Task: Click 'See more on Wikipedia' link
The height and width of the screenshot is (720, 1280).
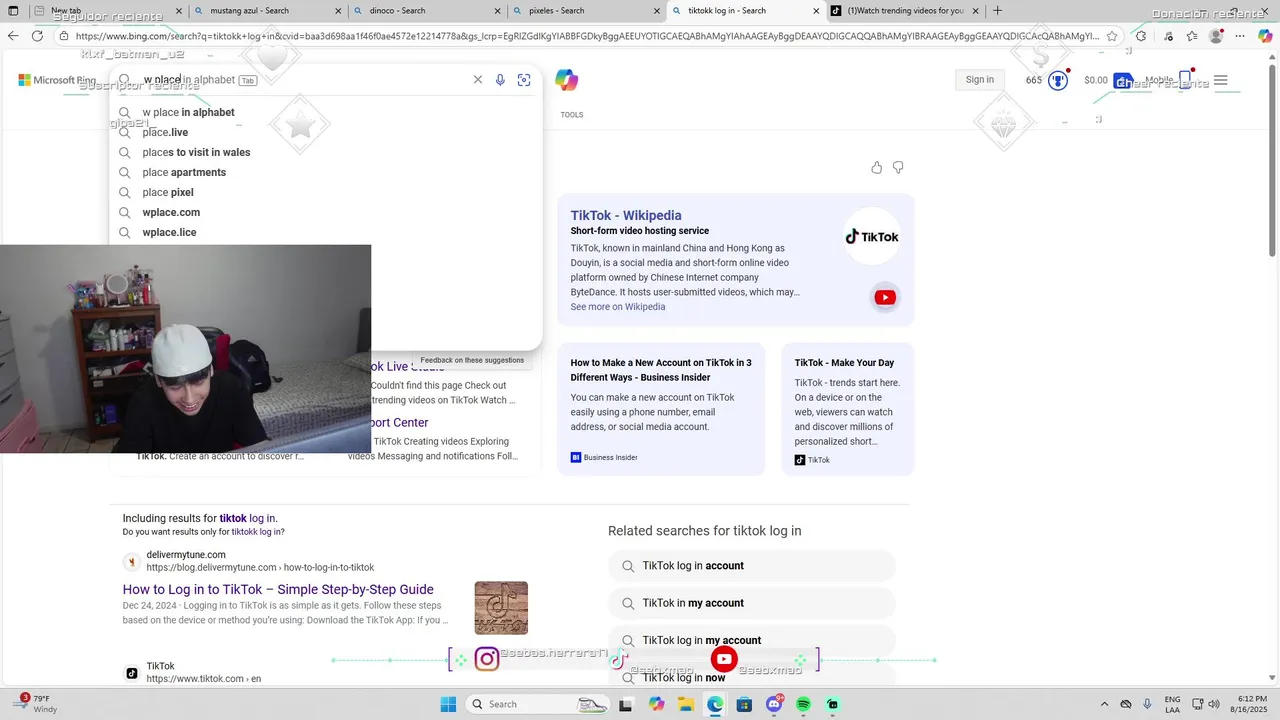Action: click(618, 307)
